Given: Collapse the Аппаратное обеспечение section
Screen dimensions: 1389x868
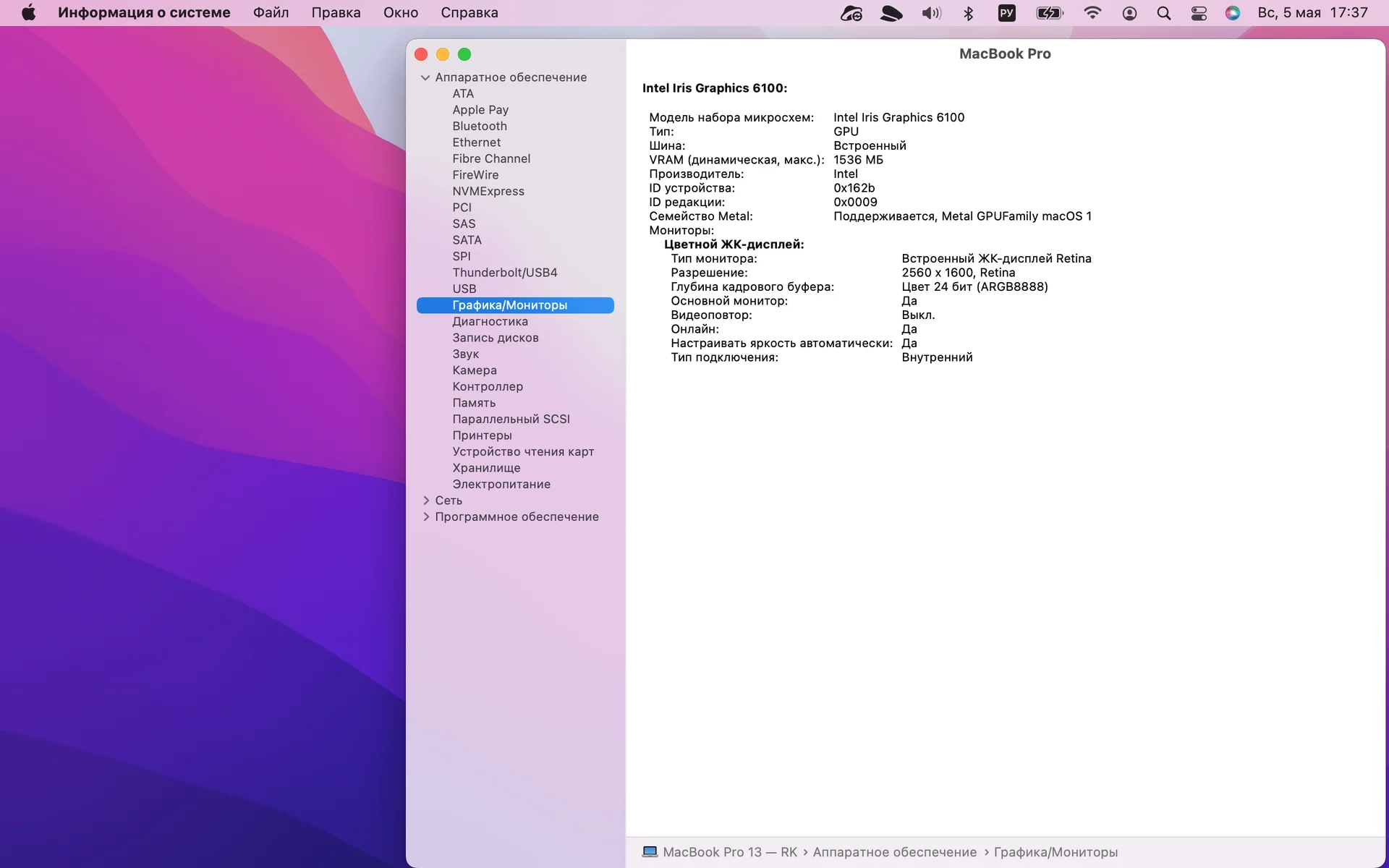Looking at the screenshot, I should click(425, 77).
